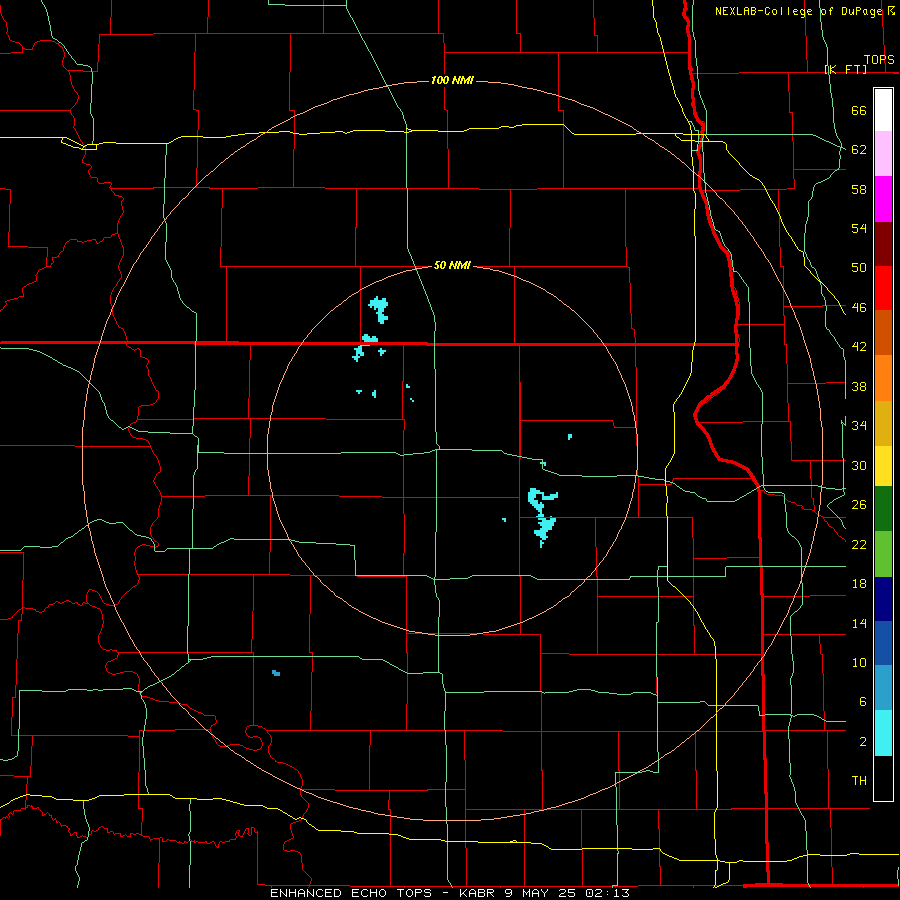
Task: Pick the dark maroon legend swatch
Action: [x=883, y=243]
